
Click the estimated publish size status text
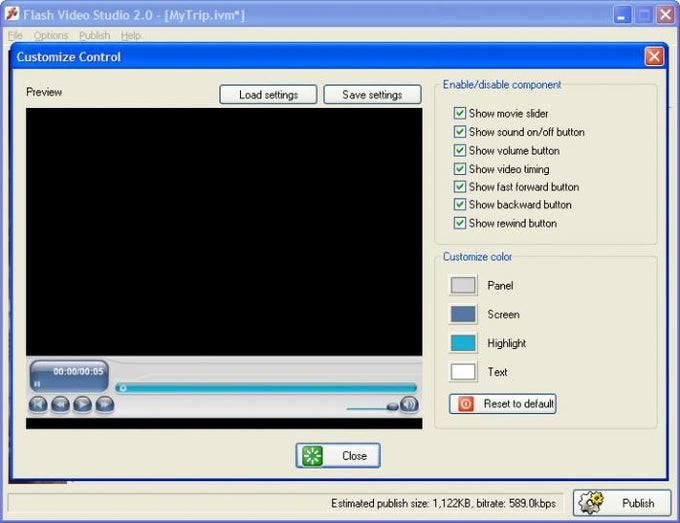pos(443,503)
